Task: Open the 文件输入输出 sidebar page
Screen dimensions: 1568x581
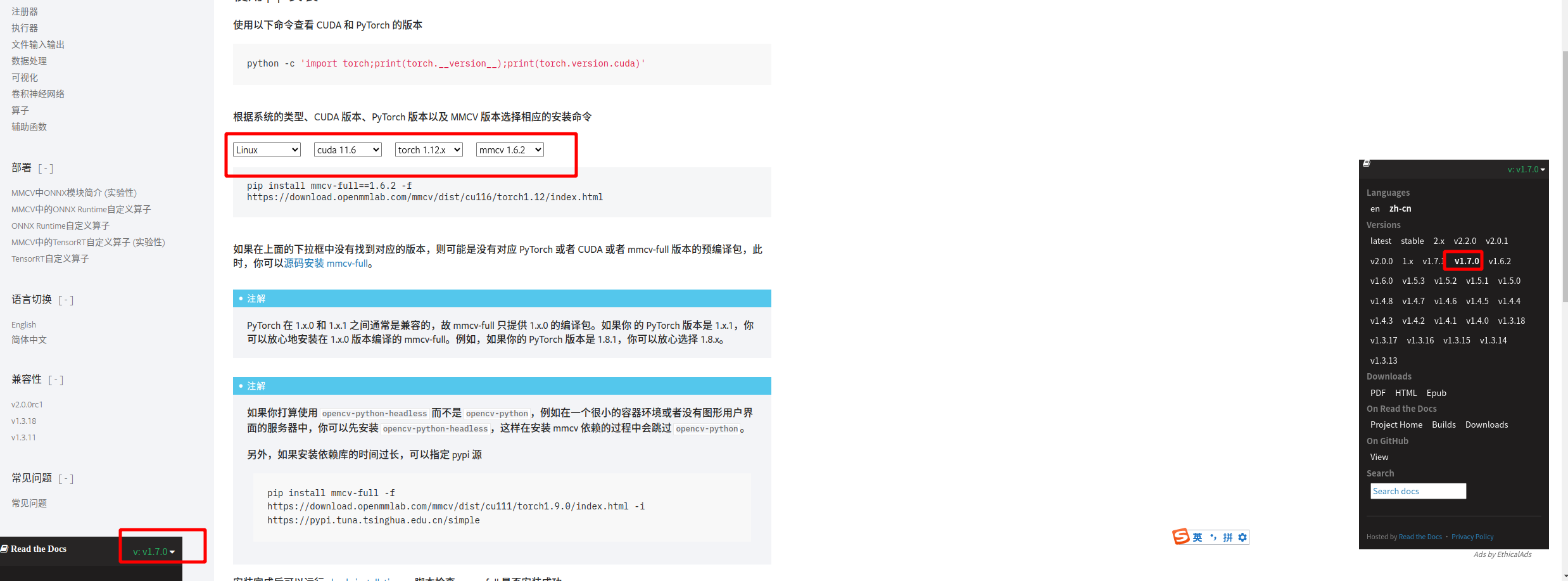Action: point(38,44)
